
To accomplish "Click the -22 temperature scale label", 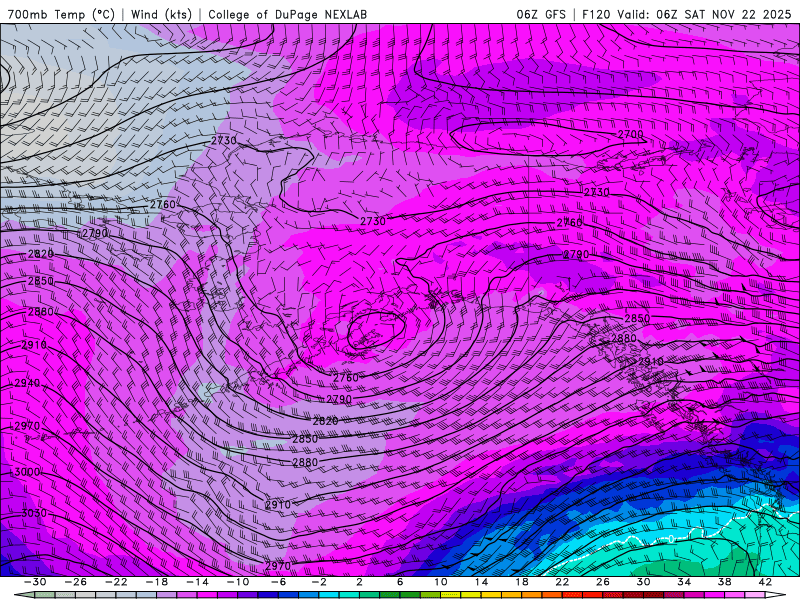I will 116,582.
